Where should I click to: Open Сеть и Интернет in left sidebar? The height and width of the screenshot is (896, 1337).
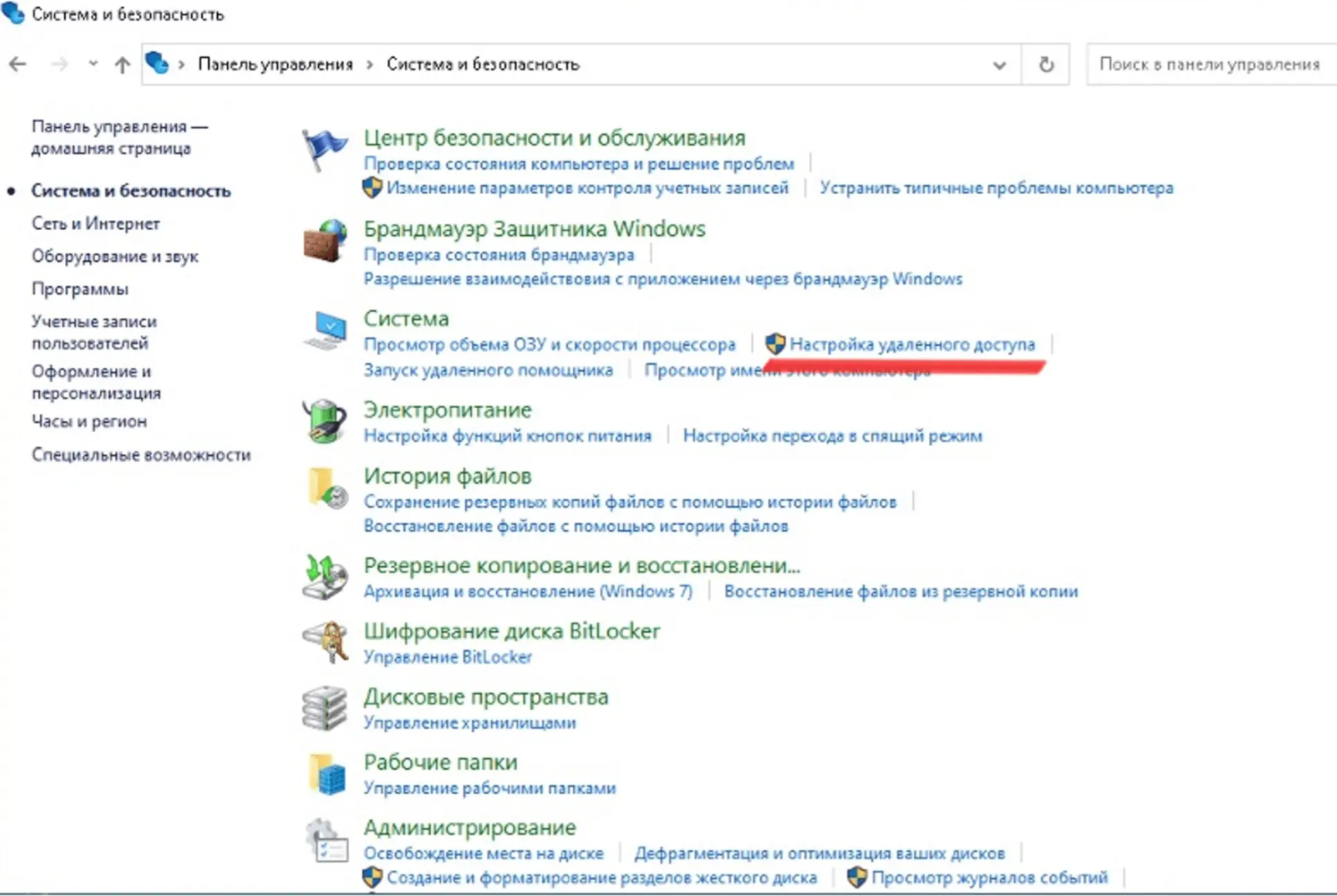point(96,224)
